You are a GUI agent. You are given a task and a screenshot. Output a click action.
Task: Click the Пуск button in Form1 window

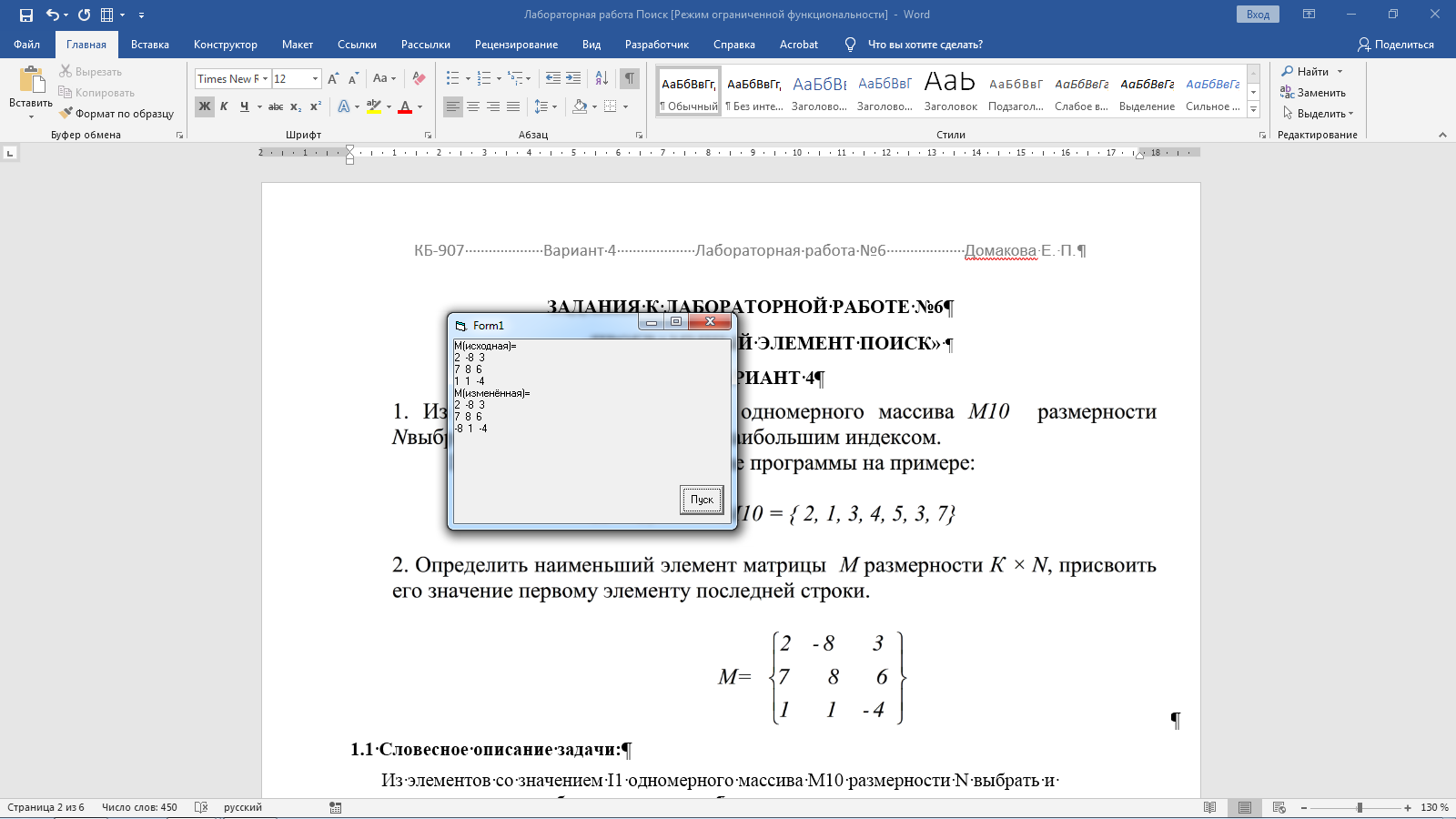(702, 500)
